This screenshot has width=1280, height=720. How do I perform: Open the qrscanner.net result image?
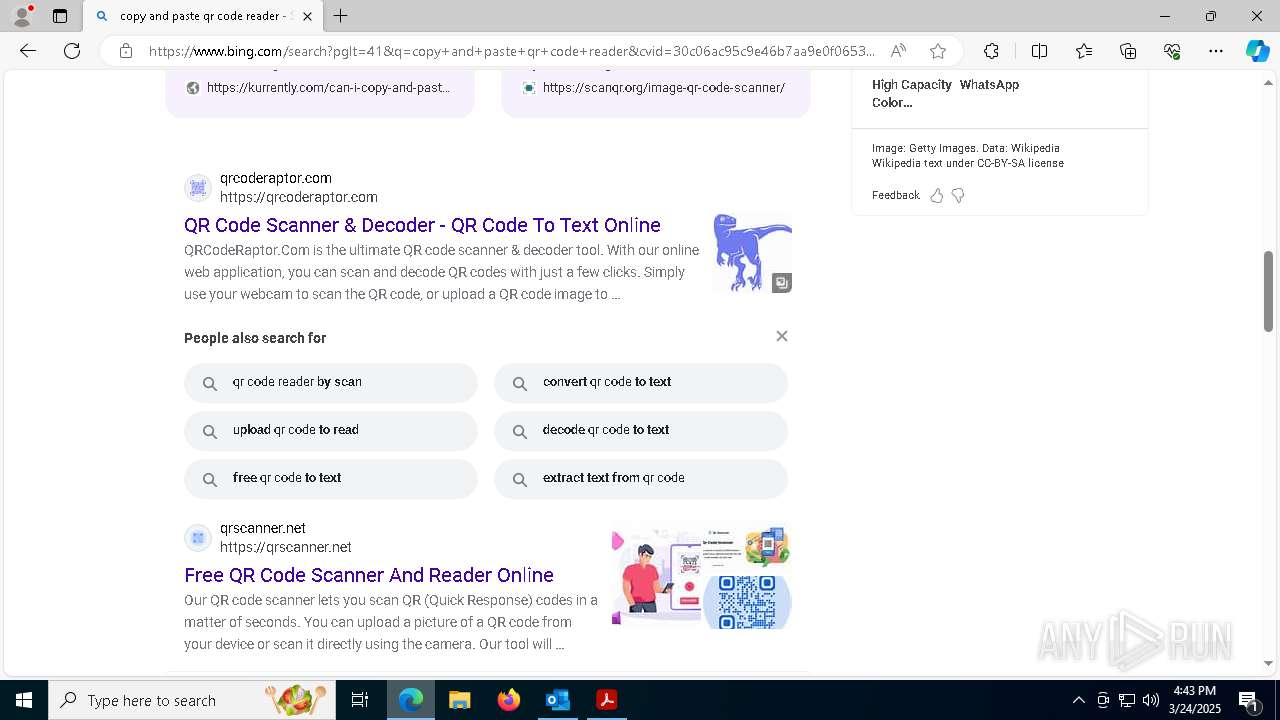(x=701, y=577)
